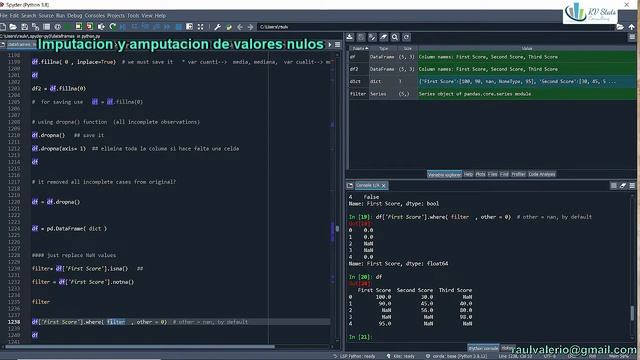Open the Projects menu

[116, 16]
